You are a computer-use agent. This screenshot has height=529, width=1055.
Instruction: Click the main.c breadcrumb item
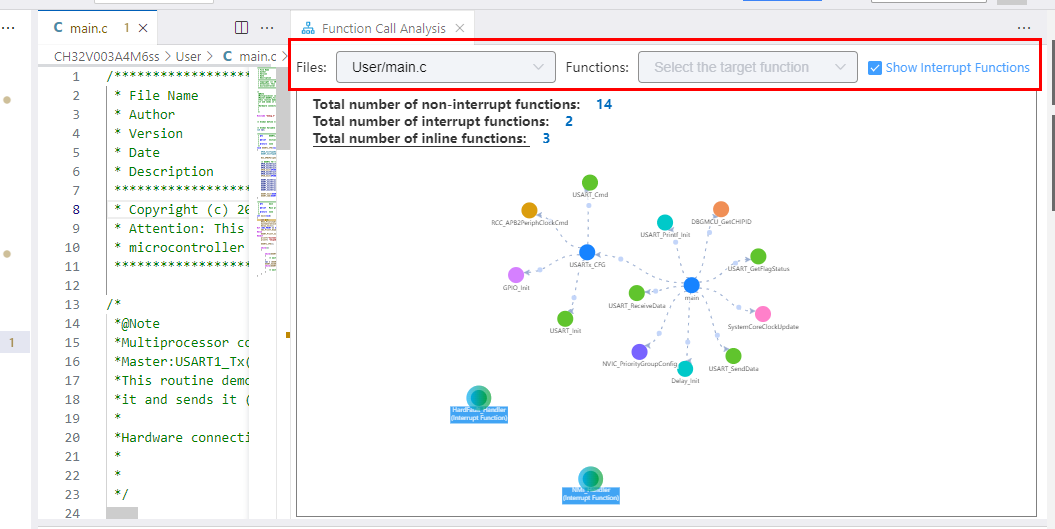click(249, 57)
